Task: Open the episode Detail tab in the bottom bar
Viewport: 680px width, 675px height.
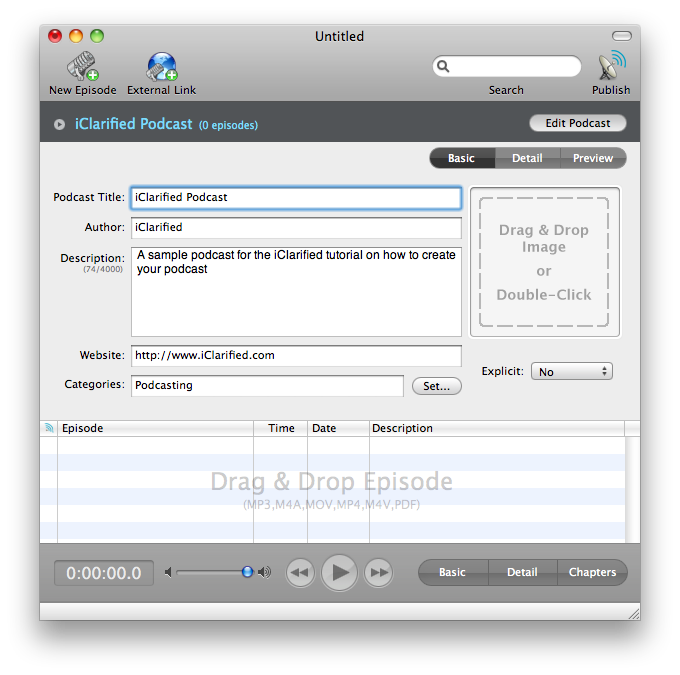Action: coord(523,572)
